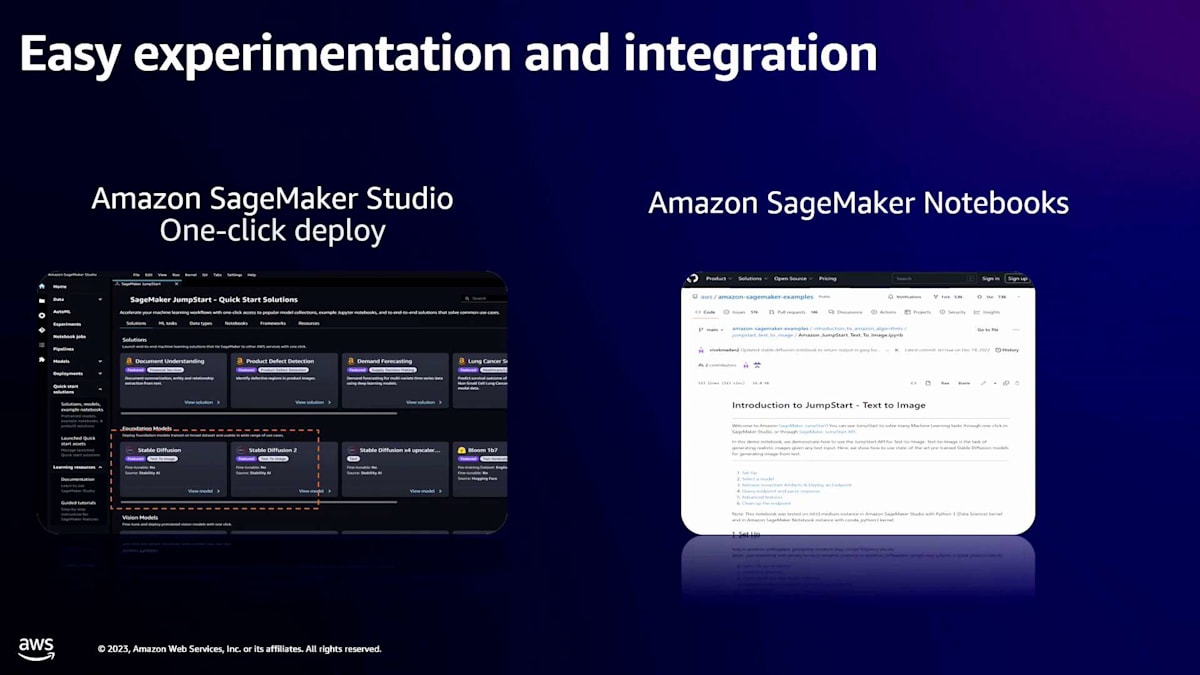The image size is (1200, 675).
Task: Expand the Deployments section in Studio sidebar
Action: [100, 373]
